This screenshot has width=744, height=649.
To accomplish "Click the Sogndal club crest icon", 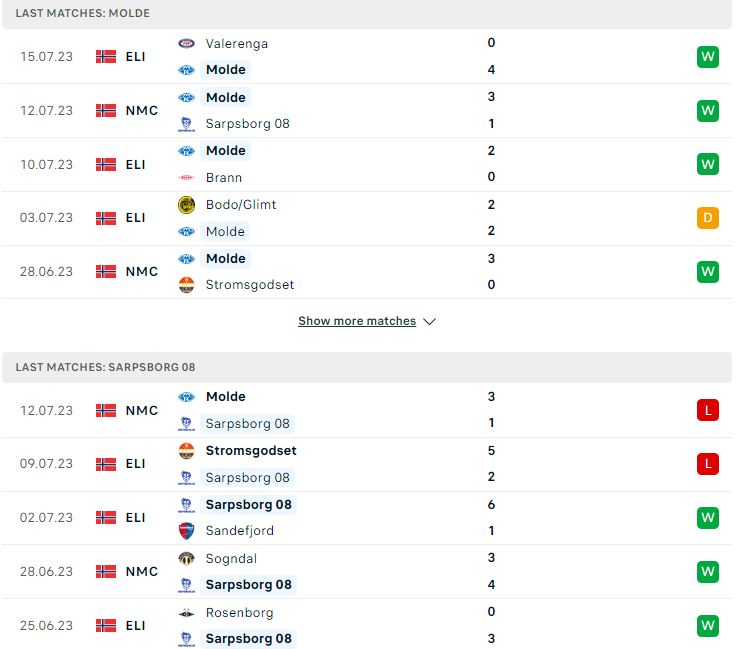I will (186, 558).
